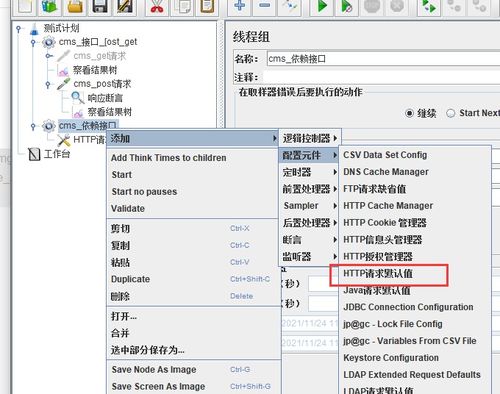The image size is (500, 394).
Task: Choose DNS Cache Manager
Action: coord(415,172)
